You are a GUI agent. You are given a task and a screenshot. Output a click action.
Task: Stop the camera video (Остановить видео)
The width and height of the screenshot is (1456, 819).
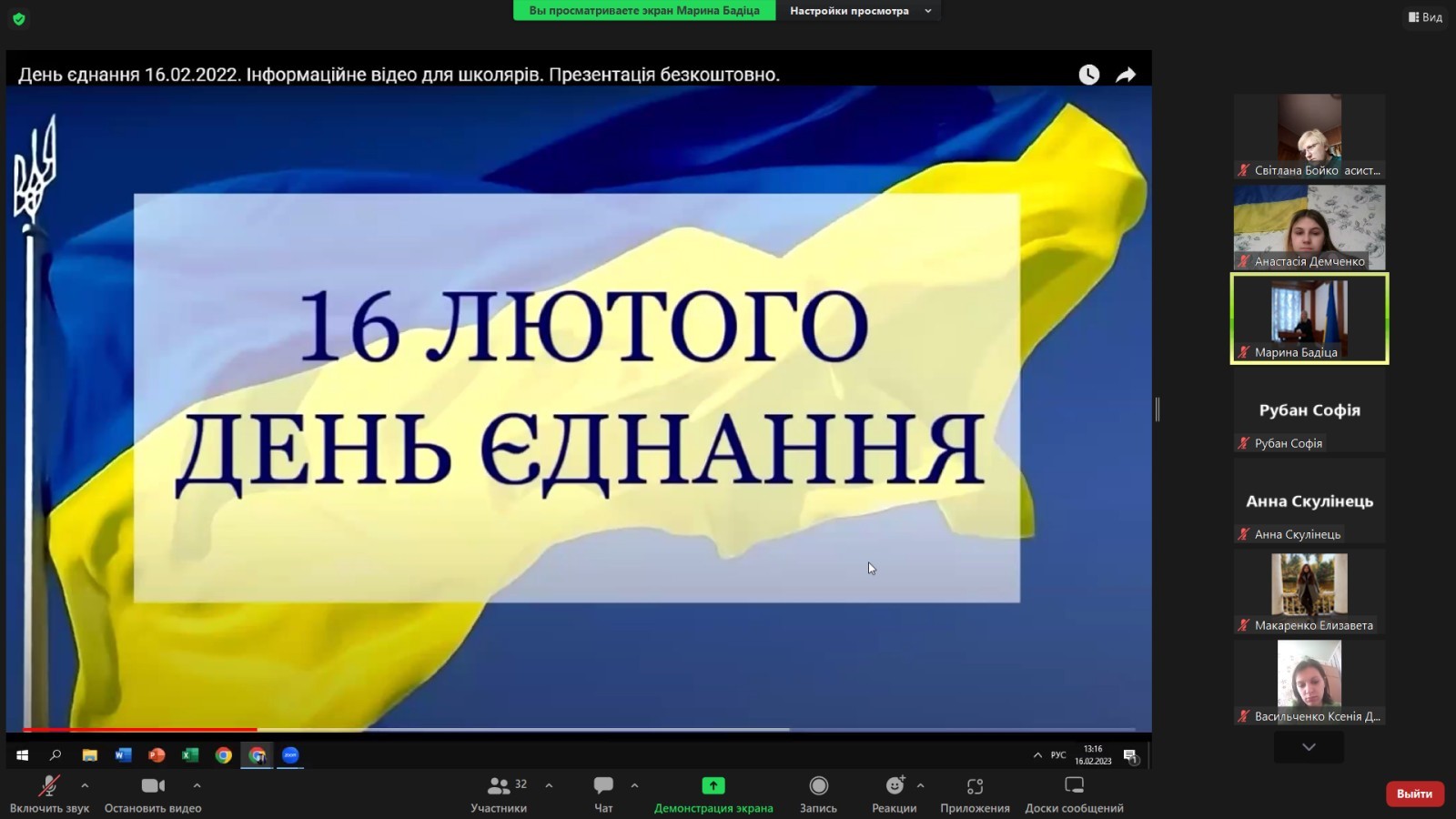153,786
